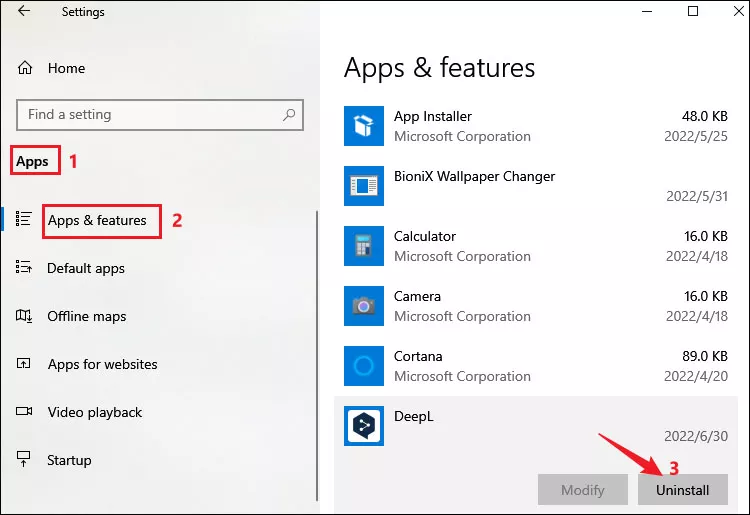Select the Cortana circle icon
The image size is (750, 515).
point(364,366)
